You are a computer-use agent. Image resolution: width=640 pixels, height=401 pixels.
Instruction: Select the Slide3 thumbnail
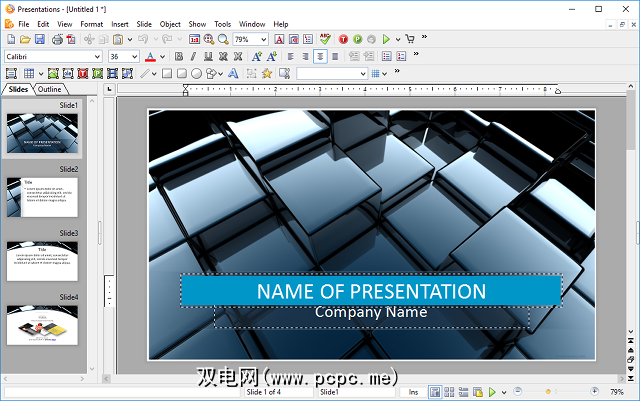tap(42, 261)
